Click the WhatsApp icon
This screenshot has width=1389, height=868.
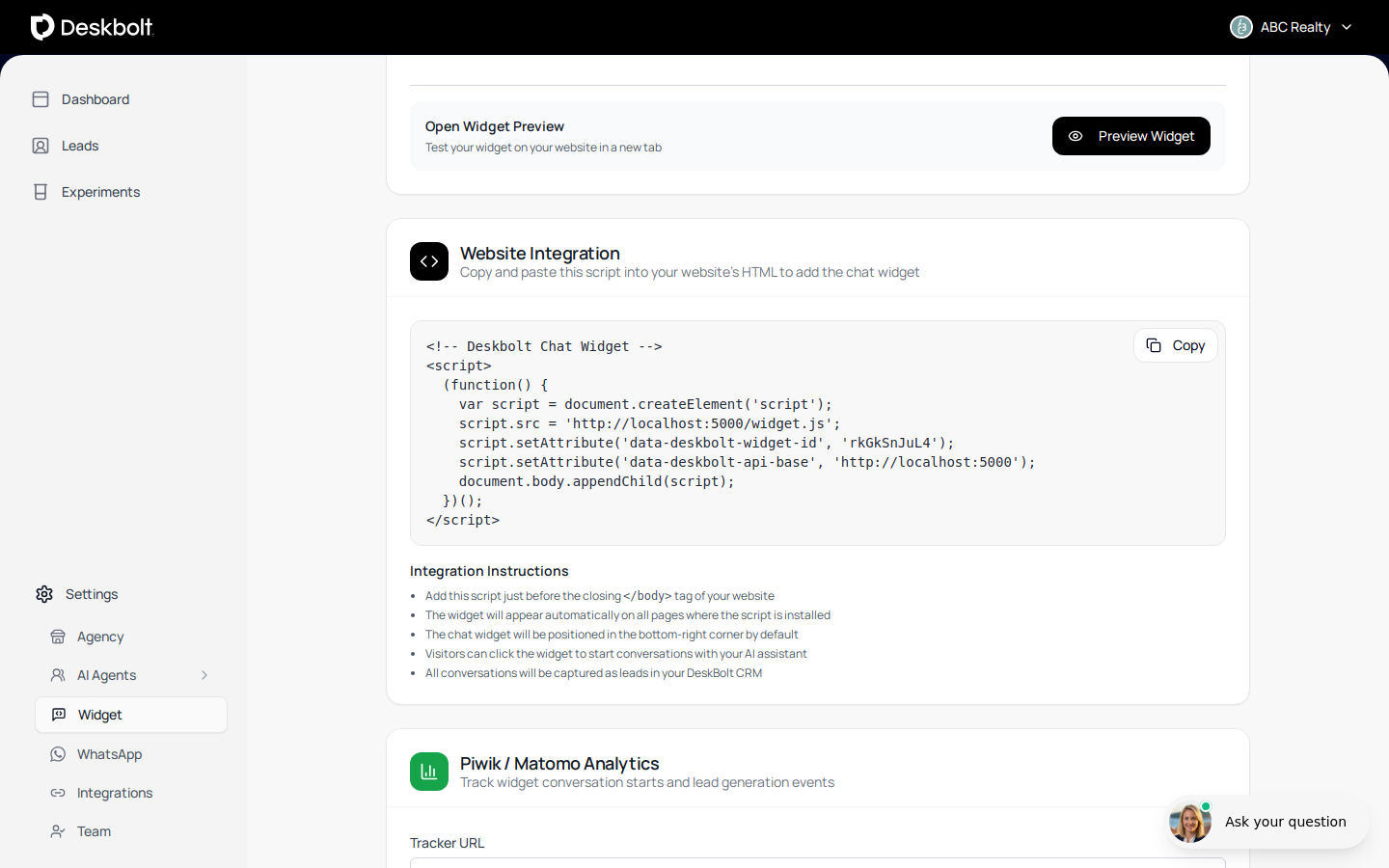coord(58,754)
